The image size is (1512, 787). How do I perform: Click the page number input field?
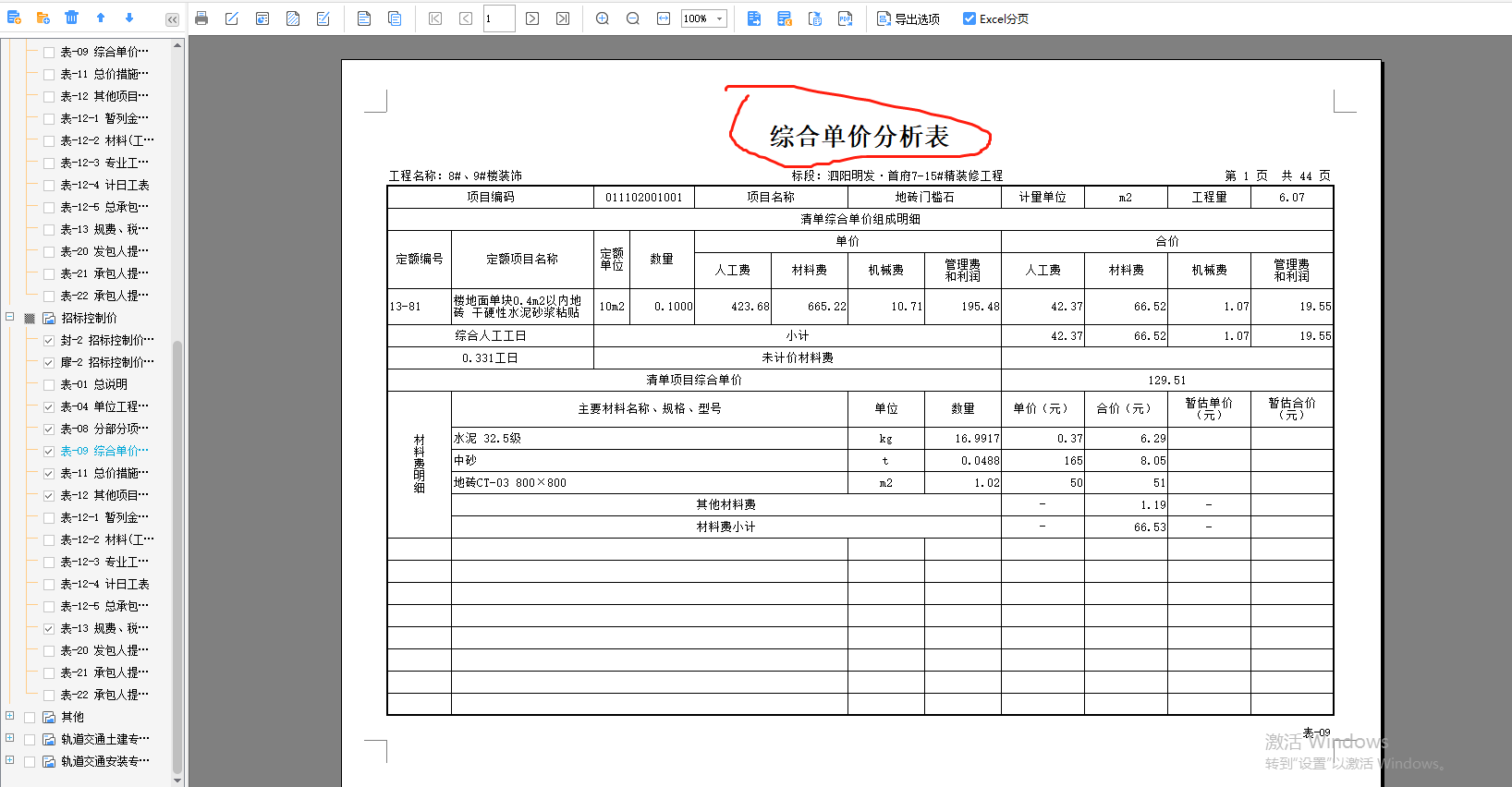[x=499, y=18]
